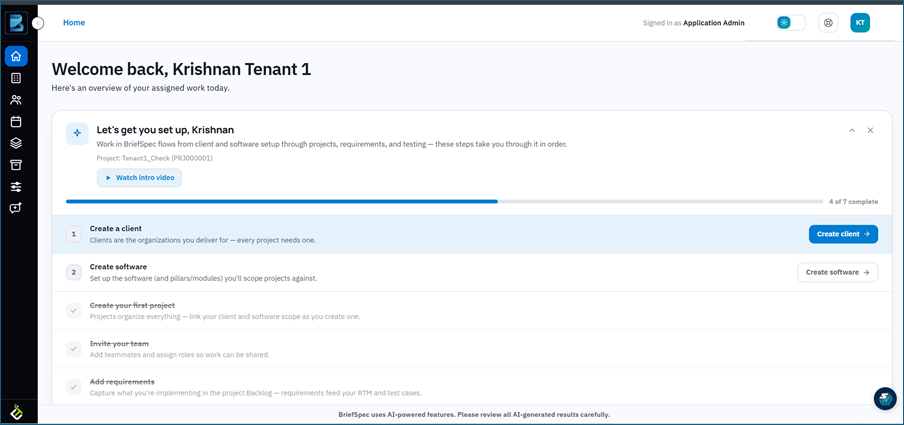The width and height of the screenshot is (904, 425).
Task: Open the Home icon in the sidebar
Action: coord(16,56)
